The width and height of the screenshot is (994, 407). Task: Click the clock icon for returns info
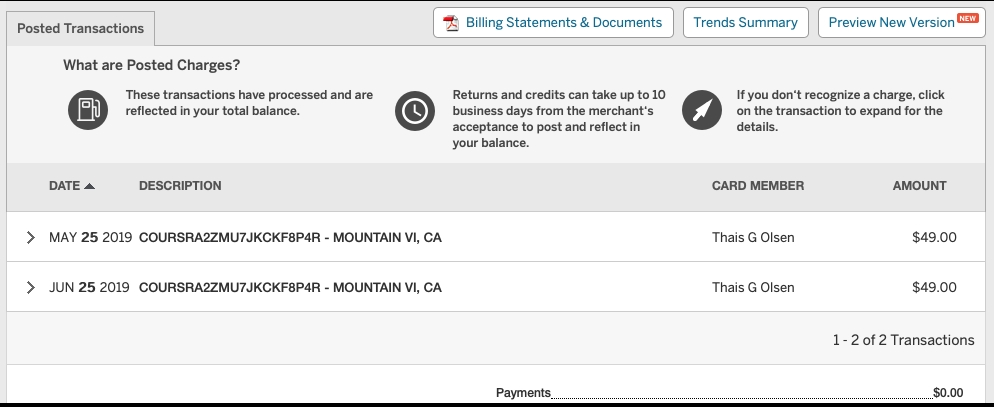click(414, 110)
